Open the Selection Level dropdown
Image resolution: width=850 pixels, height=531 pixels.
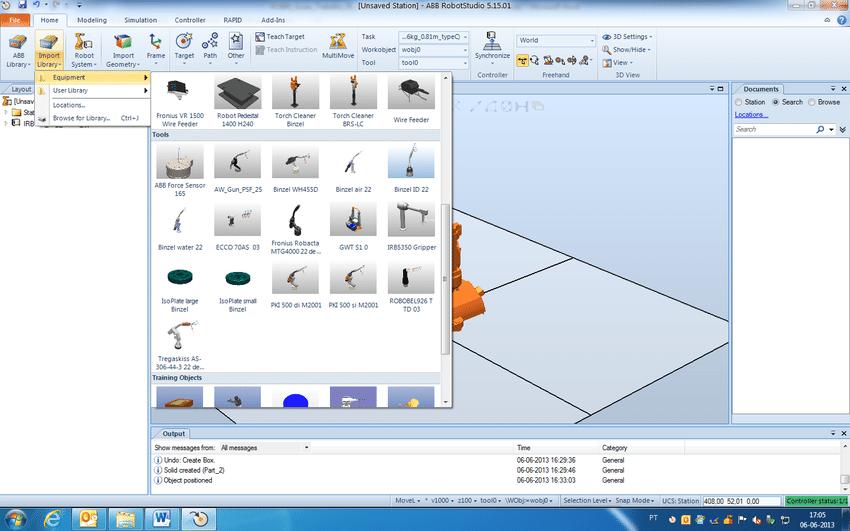(x=587, y=501)
